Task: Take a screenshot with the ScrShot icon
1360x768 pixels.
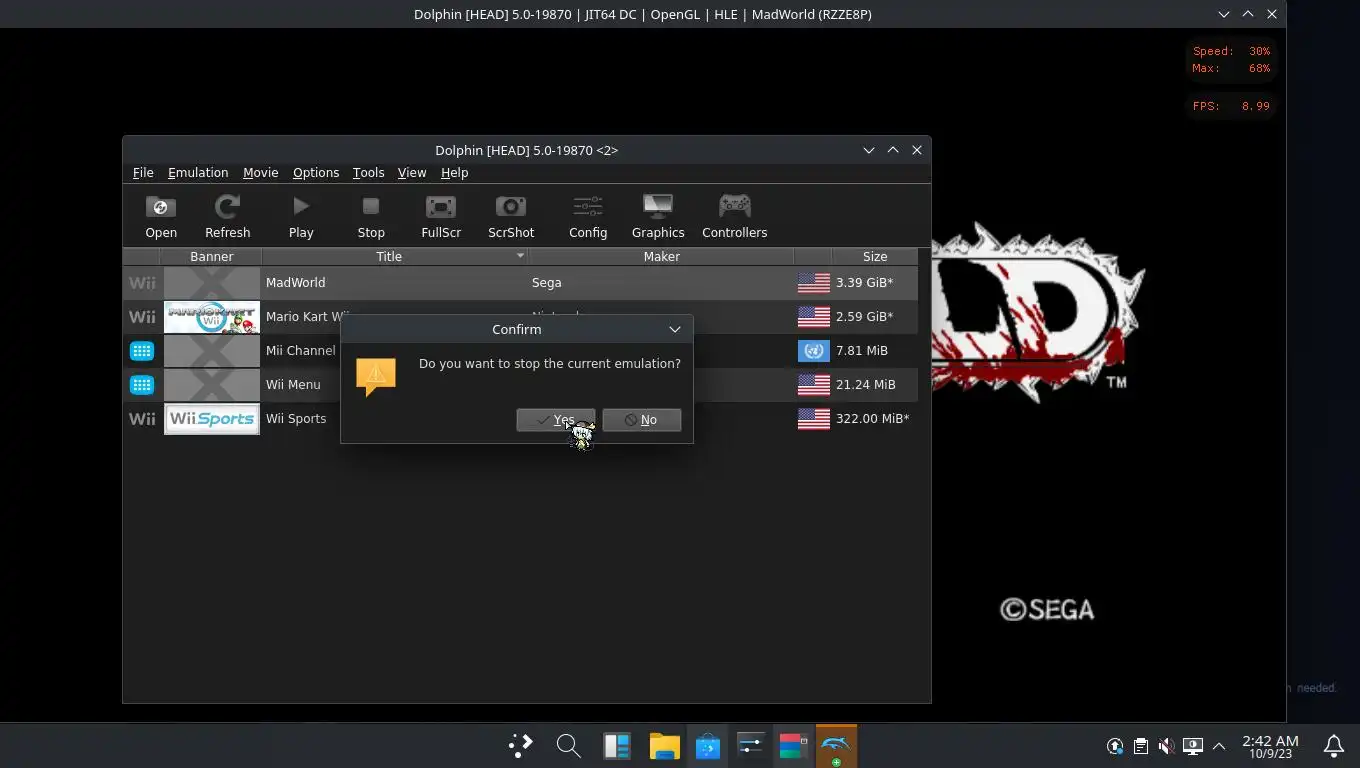Action: 511,207
